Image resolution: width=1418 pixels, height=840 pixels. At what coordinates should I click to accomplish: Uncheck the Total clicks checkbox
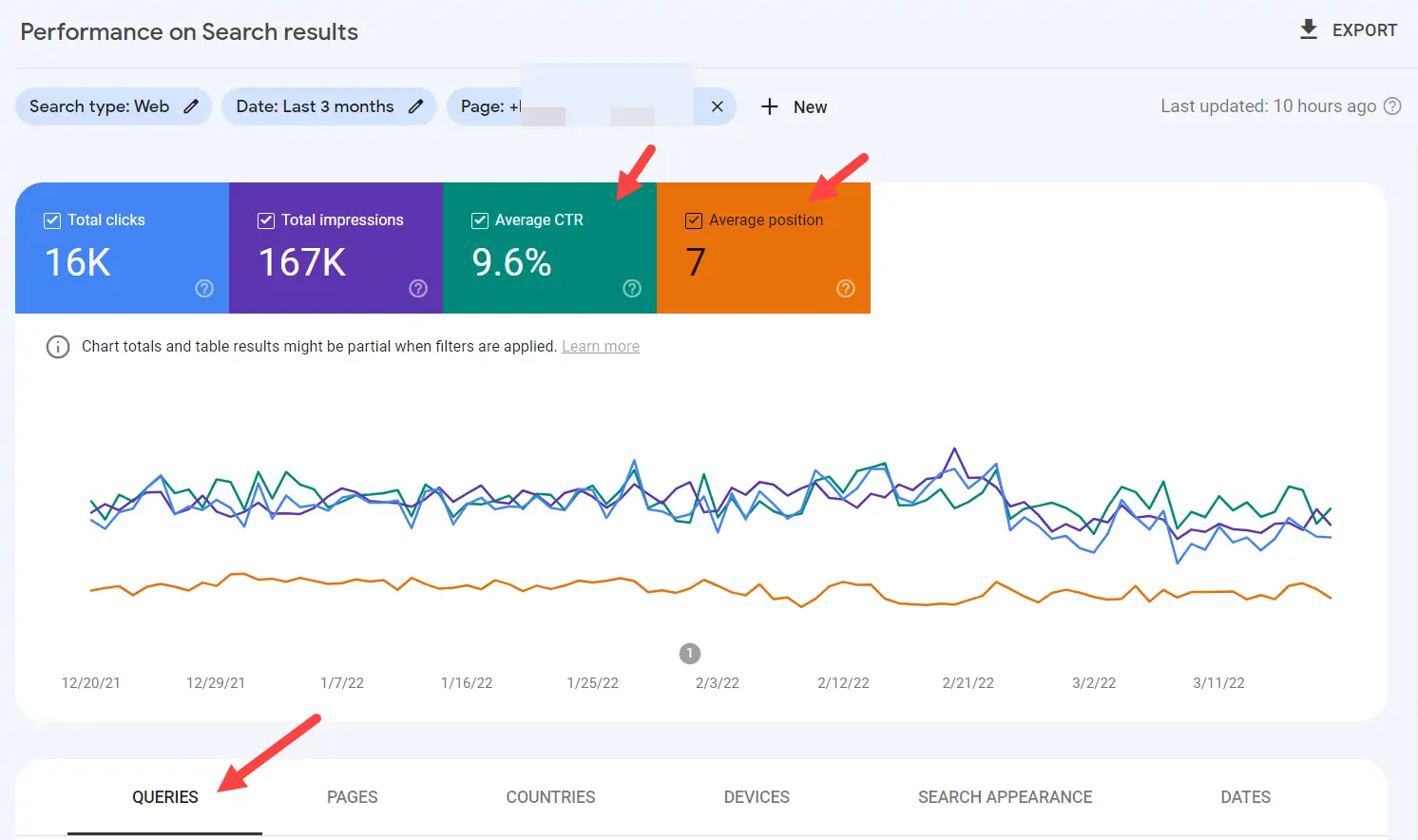click(x=52, y=220)
